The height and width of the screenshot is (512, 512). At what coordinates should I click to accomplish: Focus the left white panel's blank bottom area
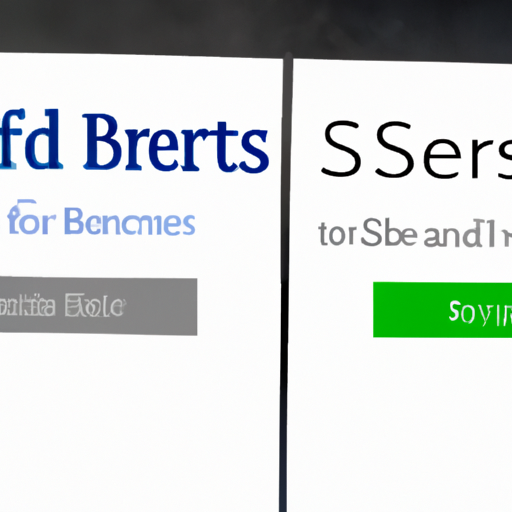click(x=140, y=433)
